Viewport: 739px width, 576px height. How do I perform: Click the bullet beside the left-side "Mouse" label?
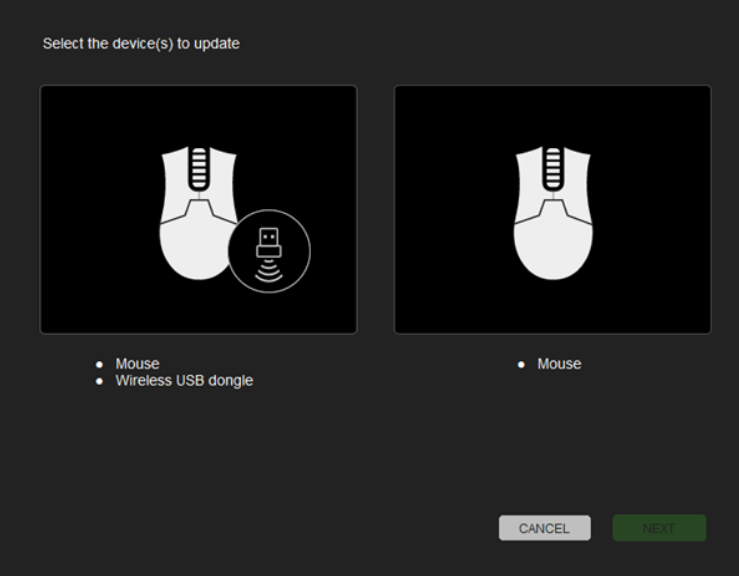100,365
